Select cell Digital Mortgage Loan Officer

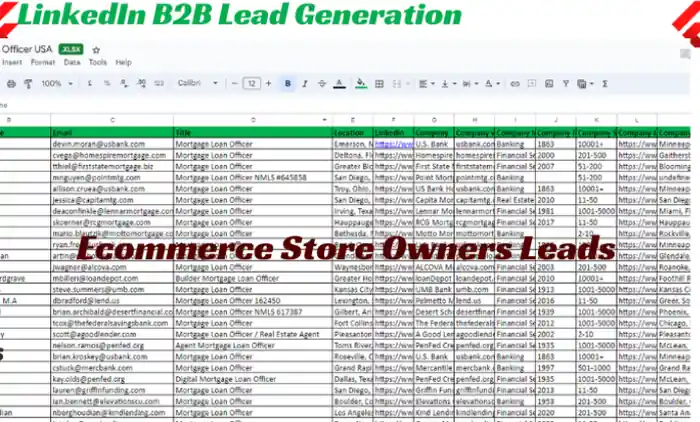point(253,379)
